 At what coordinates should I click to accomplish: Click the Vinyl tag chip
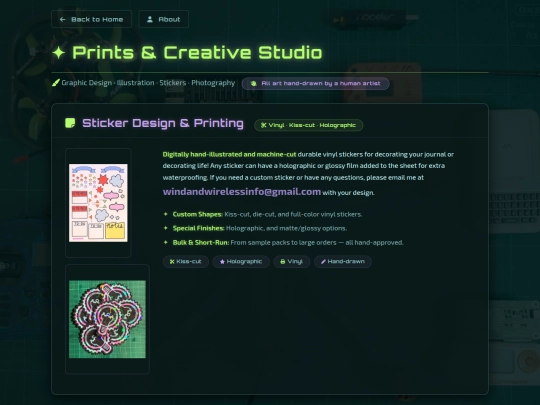(x=291, y=261)
